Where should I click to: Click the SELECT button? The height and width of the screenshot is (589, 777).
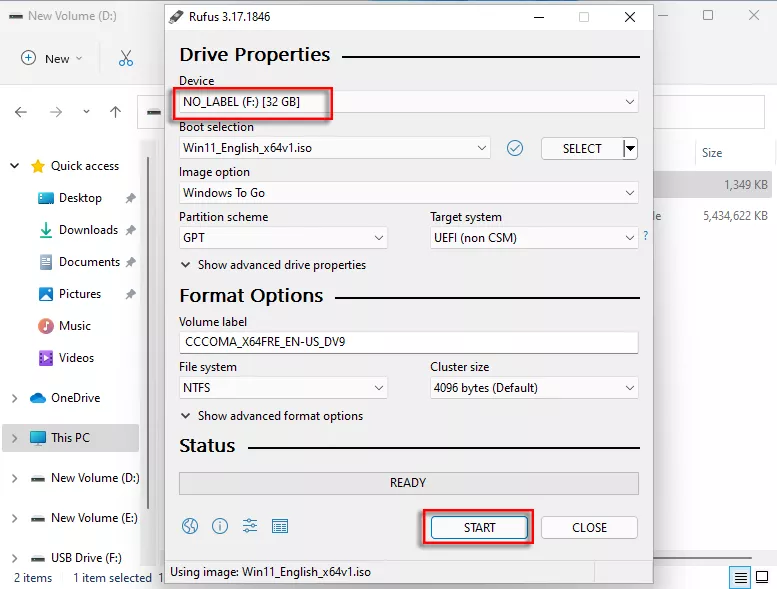[581, 148]
